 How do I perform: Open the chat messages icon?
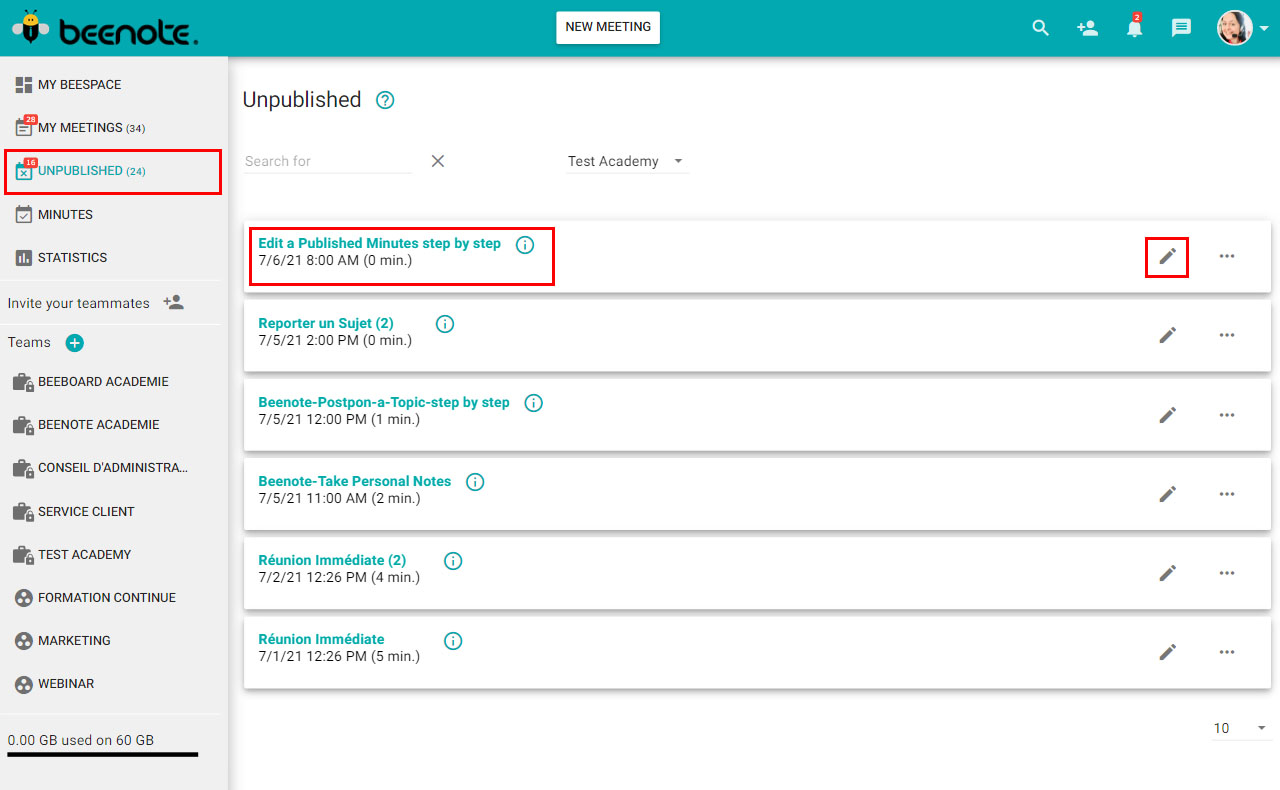click(x=1181, y=28)
